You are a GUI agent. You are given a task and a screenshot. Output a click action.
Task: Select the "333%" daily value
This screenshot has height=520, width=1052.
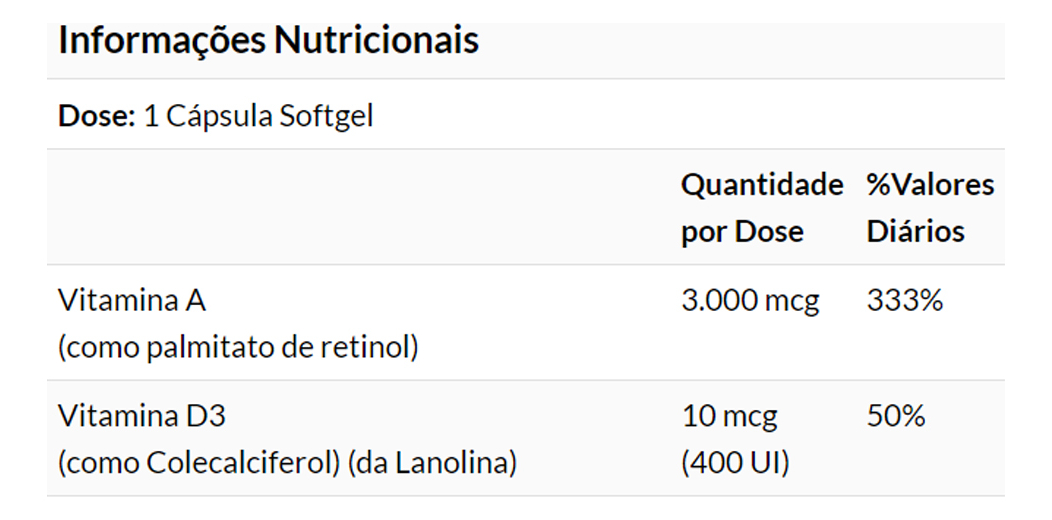click(x=904, y=300)
